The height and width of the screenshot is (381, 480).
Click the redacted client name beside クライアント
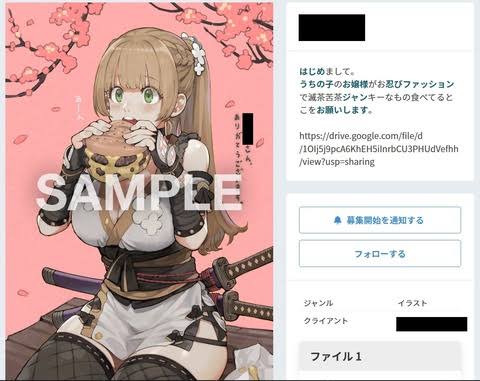[432, 324]
